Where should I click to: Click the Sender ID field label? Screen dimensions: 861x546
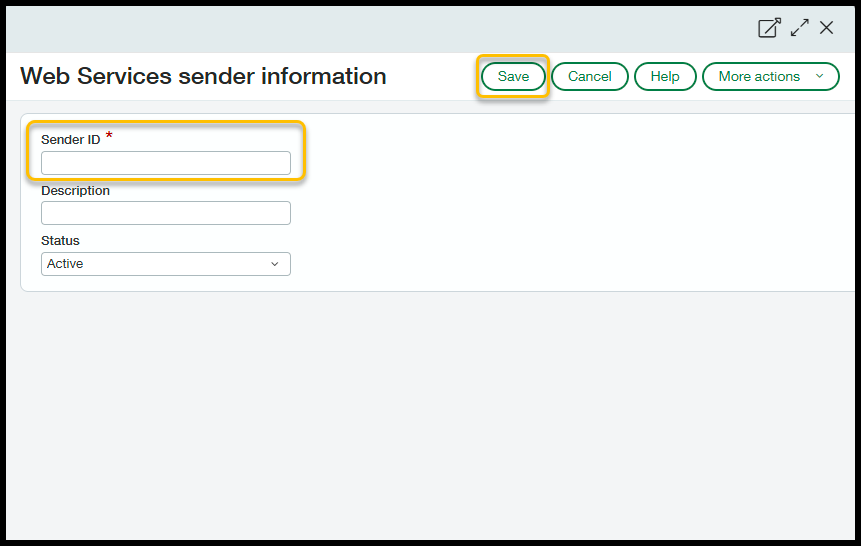(x=70, y=140)
